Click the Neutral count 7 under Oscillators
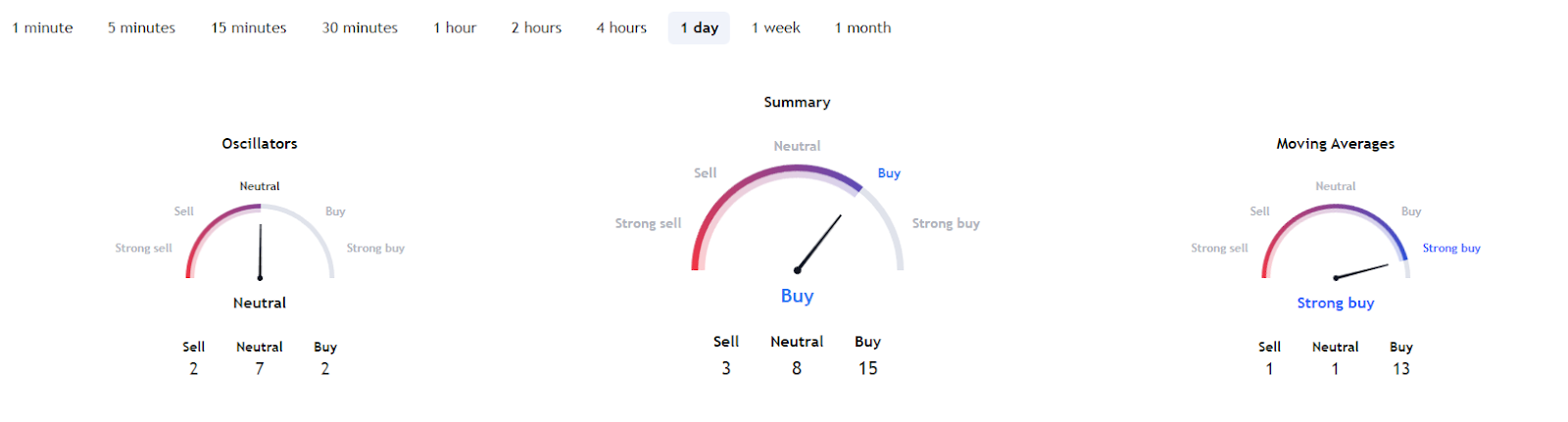This screenshot has width=1568, height=422. 260,369
